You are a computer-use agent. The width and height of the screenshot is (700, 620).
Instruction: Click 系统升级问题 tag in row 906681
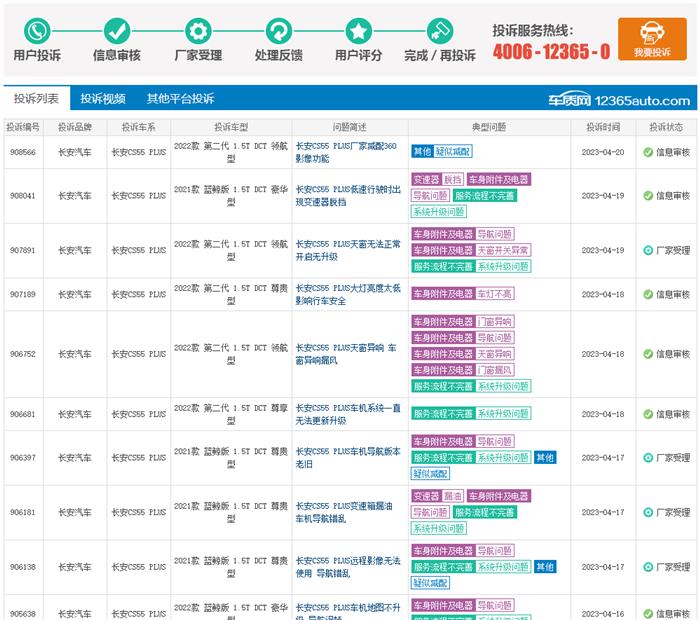pyautogui.click(x=503, y=414)
